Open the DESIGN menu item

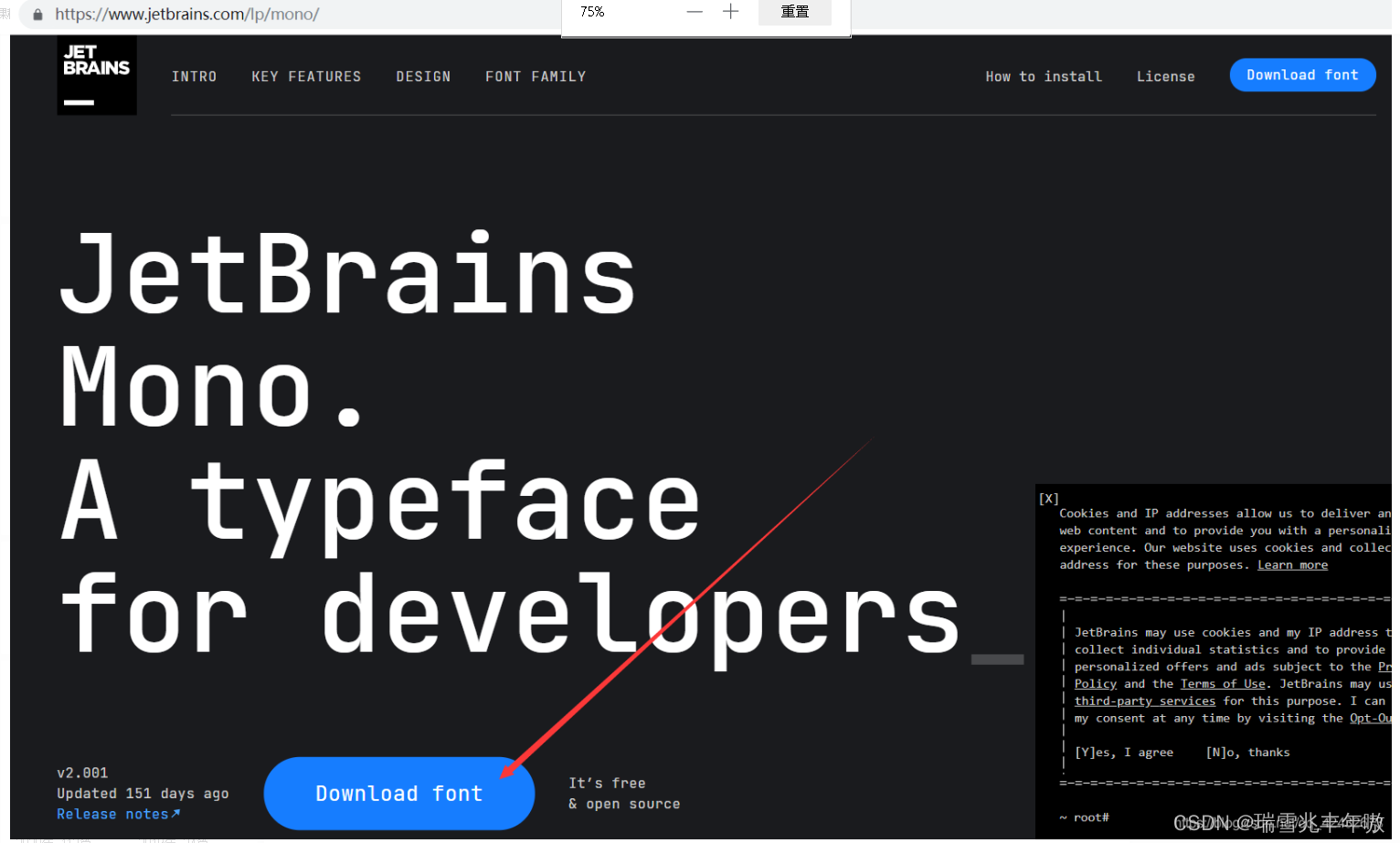[x=423, y=77]
